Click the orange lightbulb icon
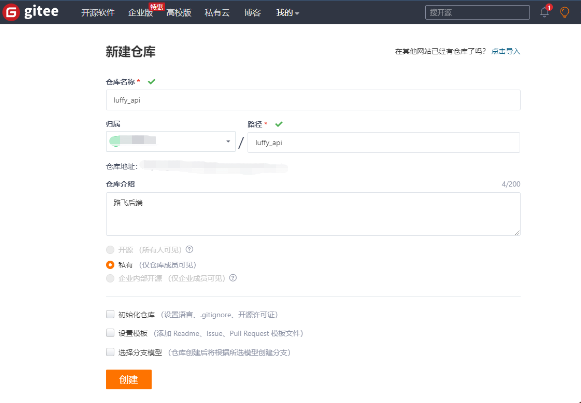This screenshot has width=581, height=403. click(564, 12)
